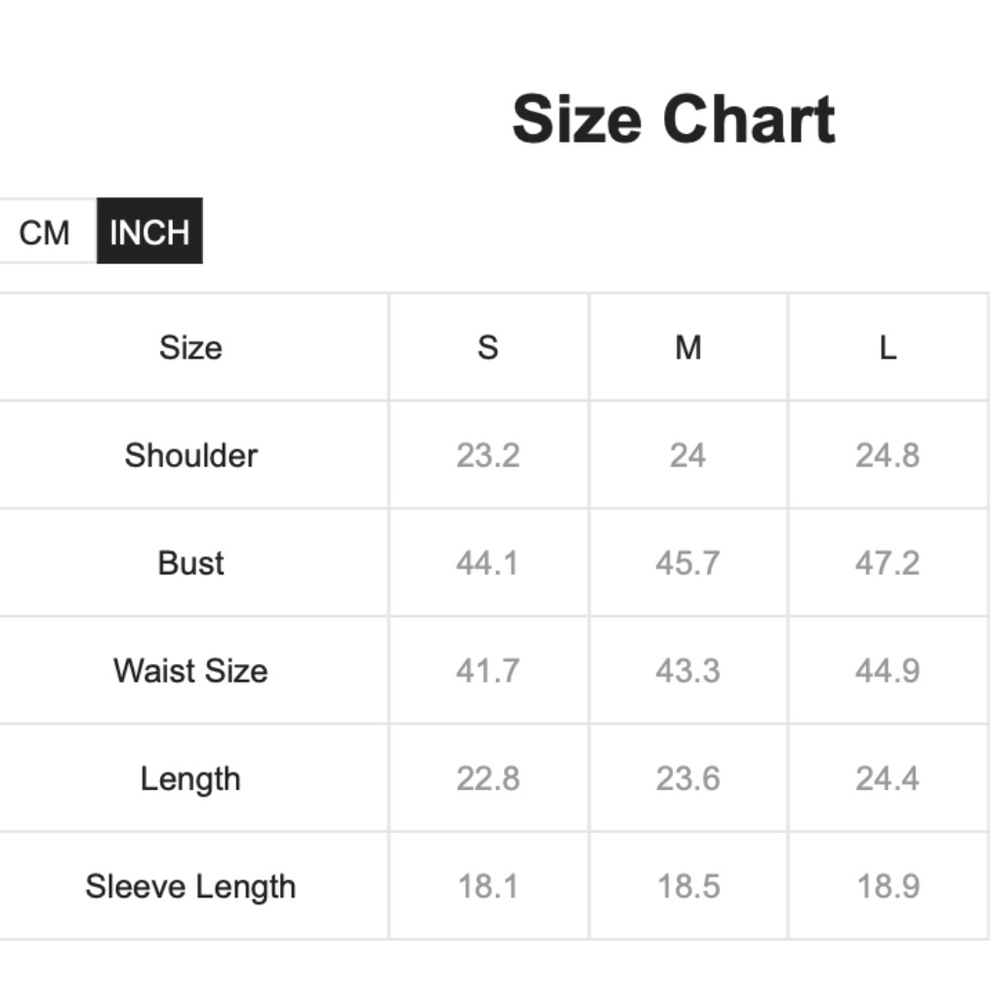1000x1000 pixels.
Task: Click the Length row label
Action: tap(191, 778)
